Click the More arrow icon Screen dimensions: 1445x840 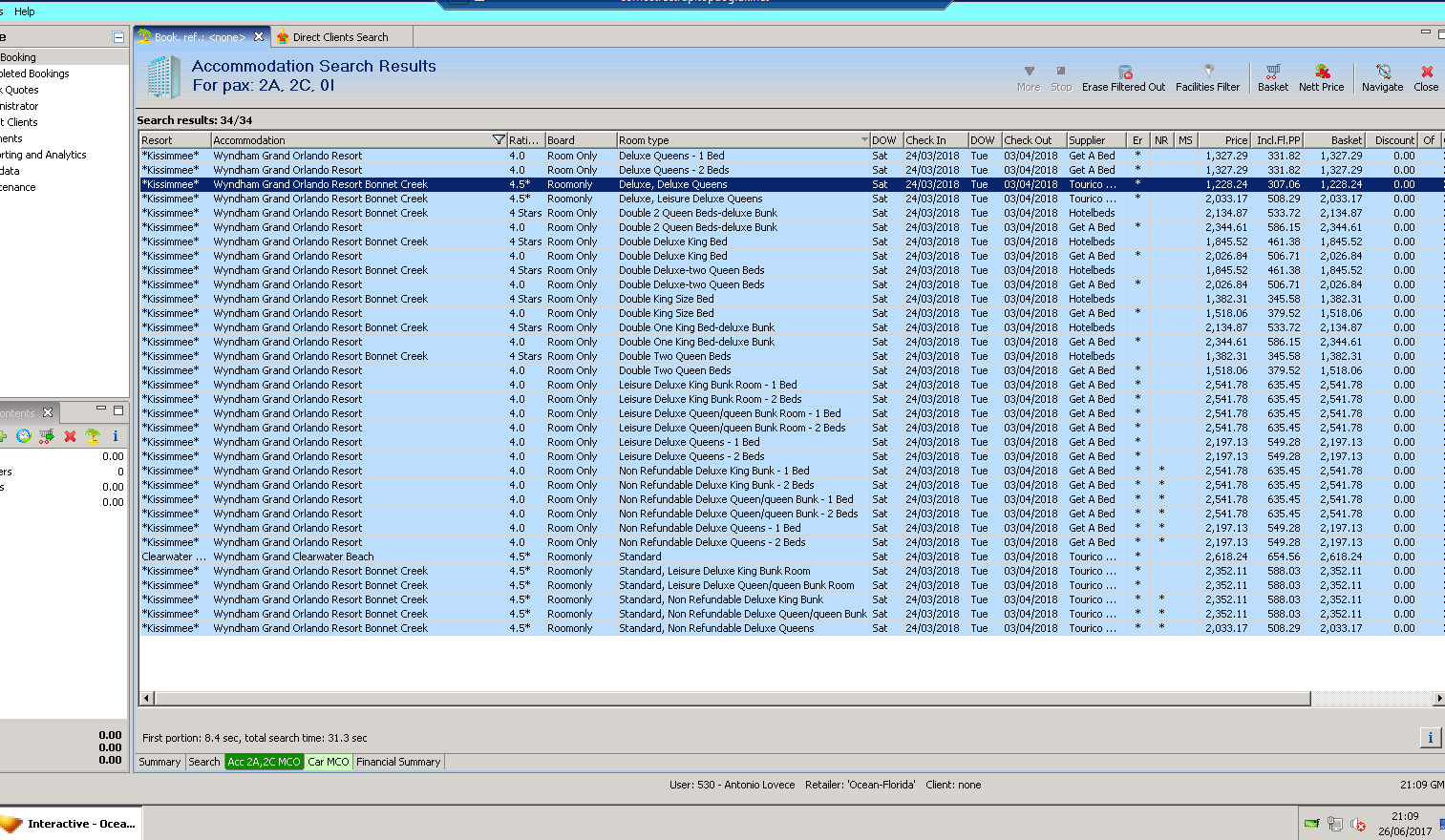click(1029, 72)
